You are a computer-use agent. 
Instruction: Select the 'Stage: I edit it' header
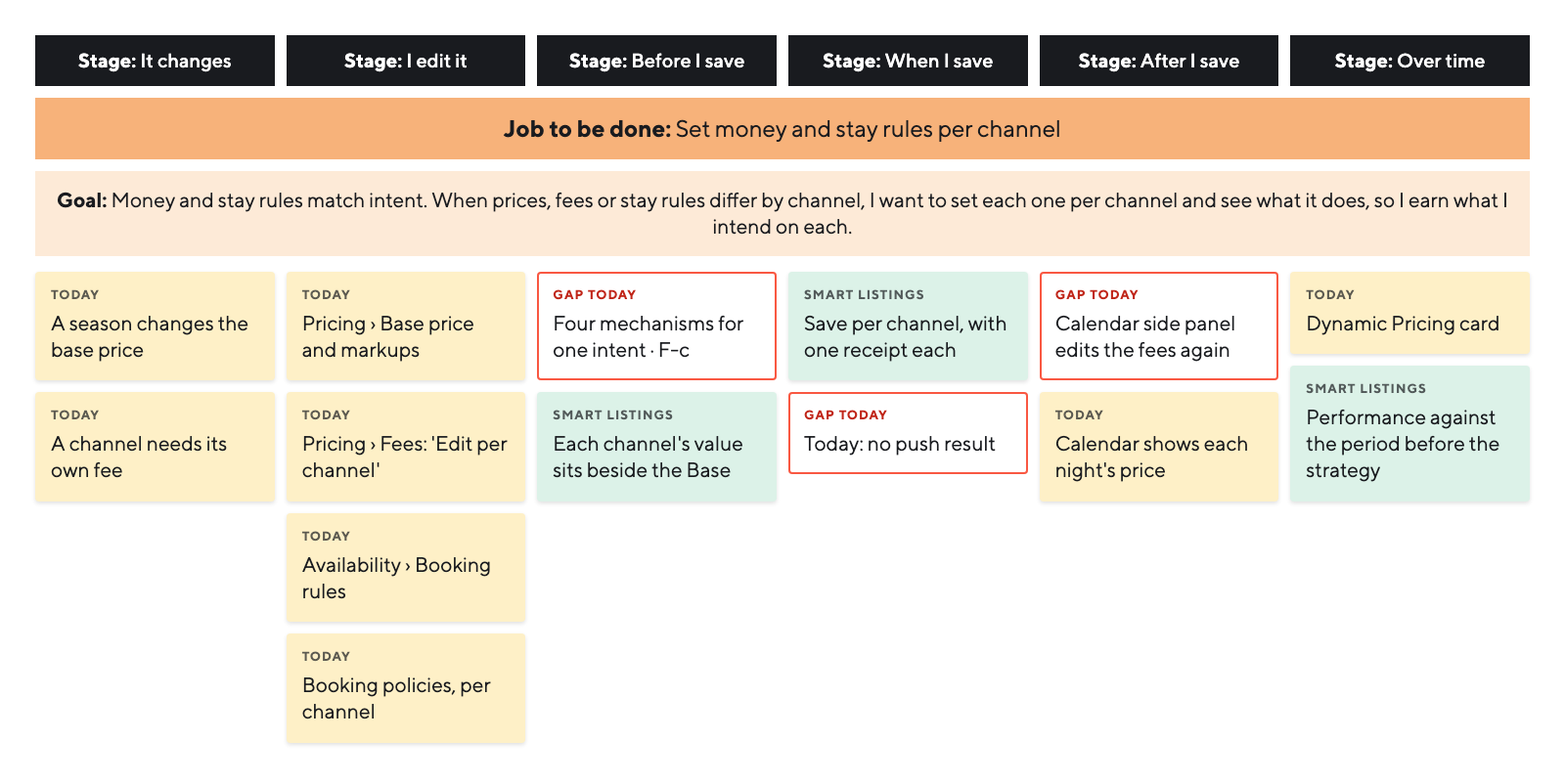point(406,61)
